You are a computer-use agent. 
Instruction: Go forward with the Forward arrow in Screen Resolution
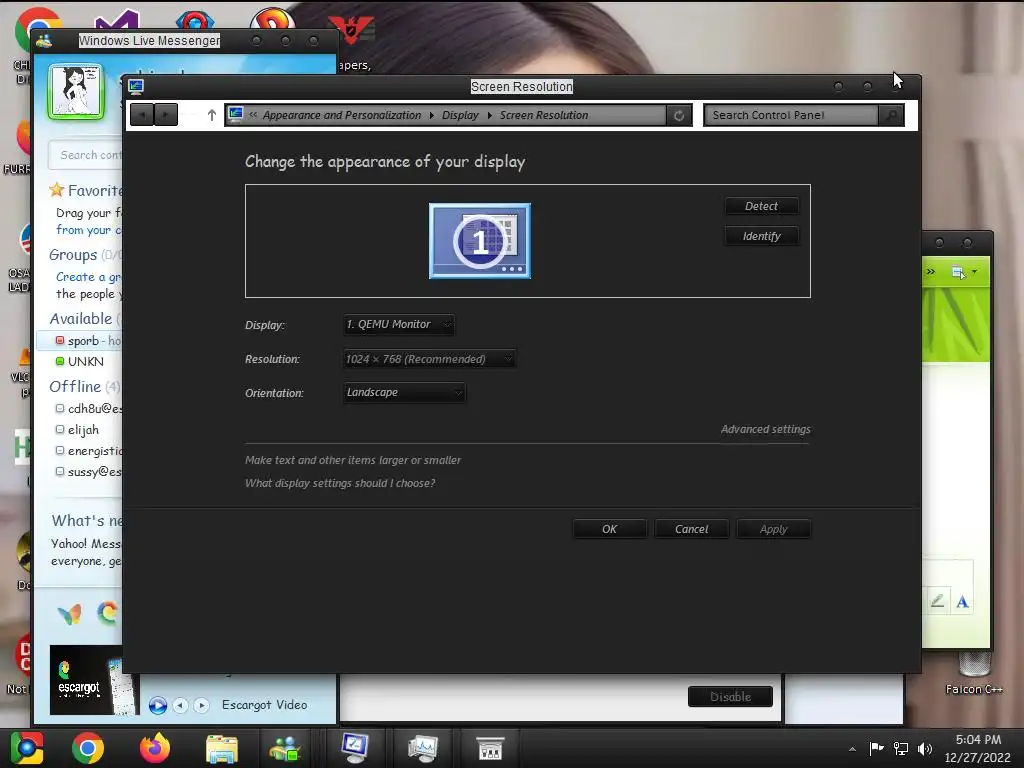point(166,115)
